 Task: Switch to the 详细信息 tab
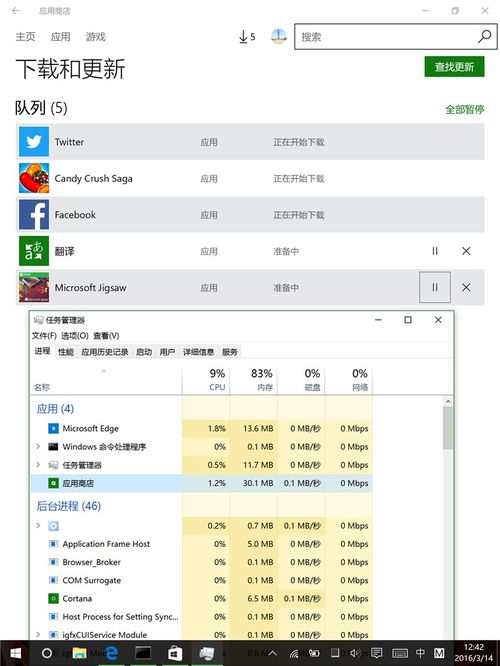click(x=198, y=352)
